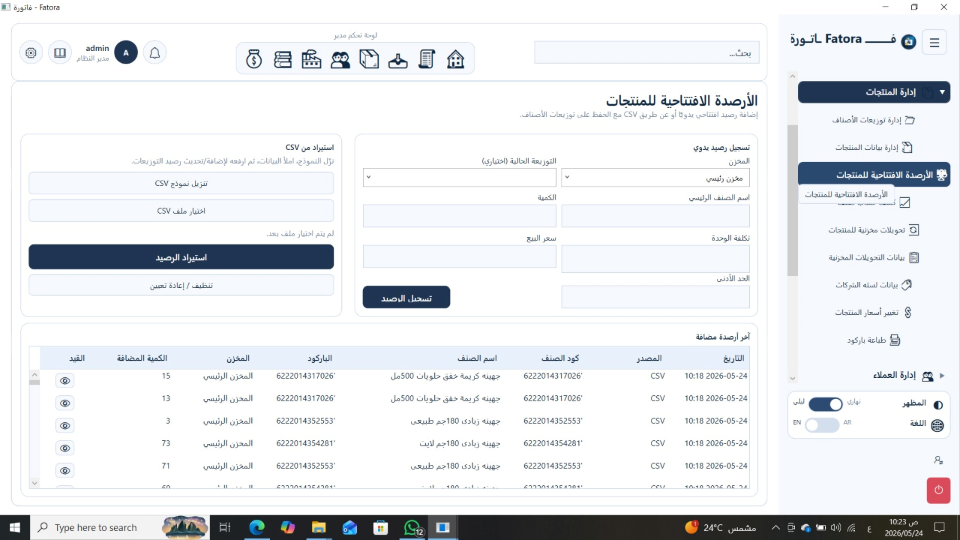The image size is (960, 540).
Task: Open the invoice receipt scroll icon in toolbar
Action: 427,59
